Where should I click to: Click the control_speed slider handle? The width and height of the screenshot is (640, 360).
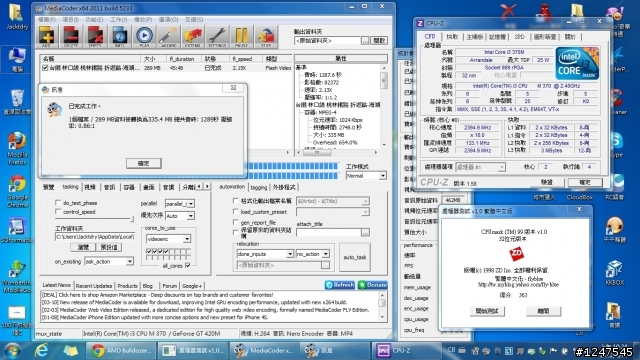tap(132, 219)
